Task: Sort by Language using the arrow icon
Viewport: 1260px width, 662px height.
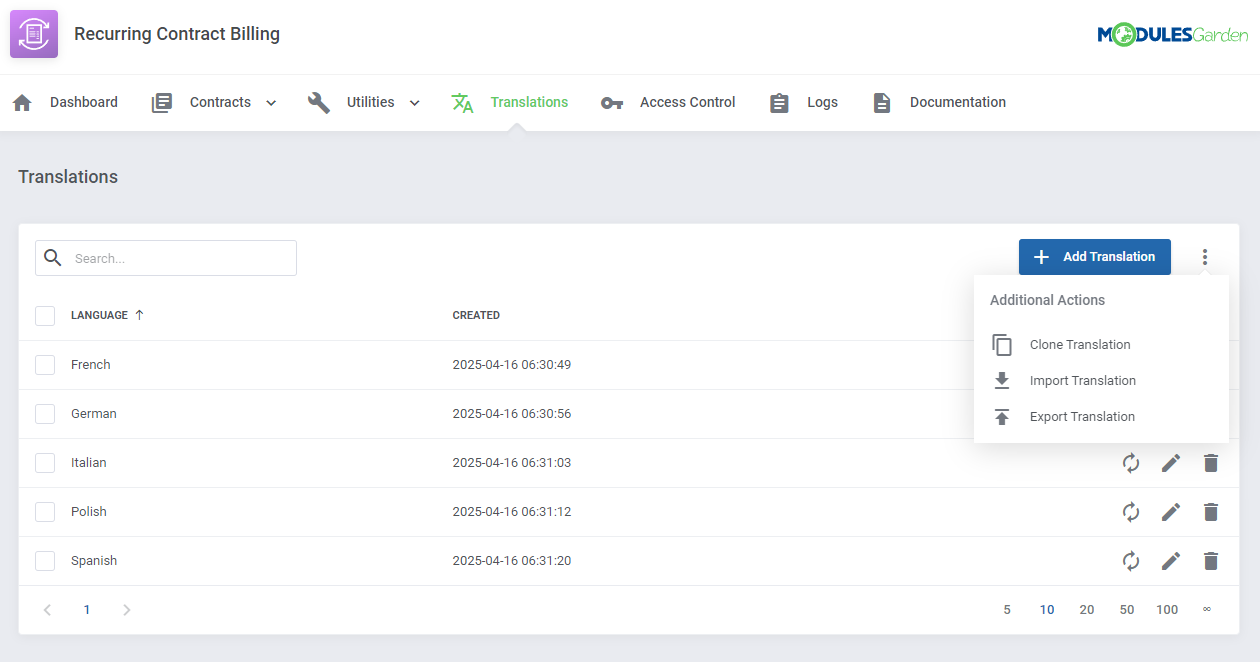Action: [x=139, y=315]
